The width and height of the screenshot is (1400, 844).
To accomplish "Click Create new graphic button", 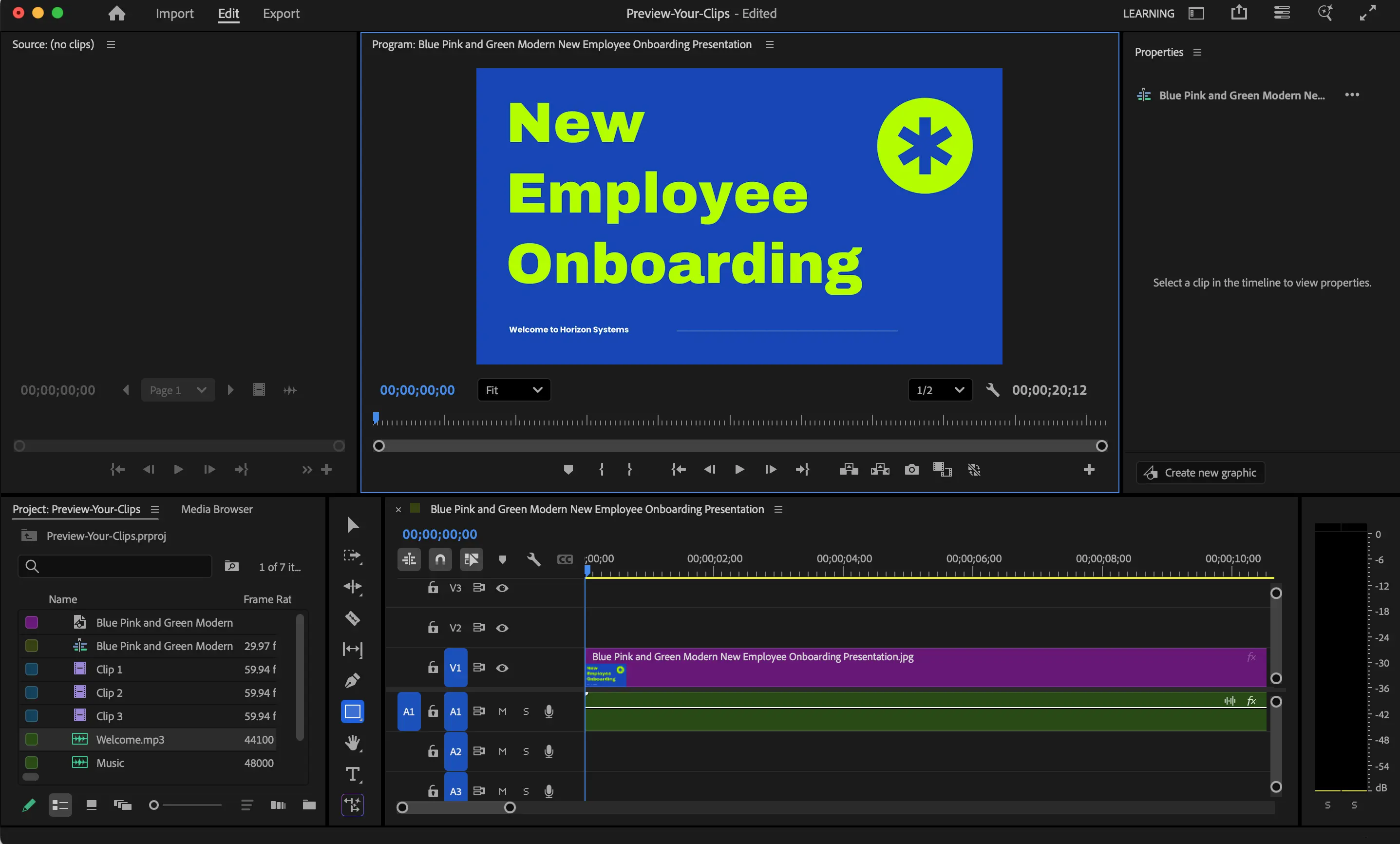I will [1200, 473].
